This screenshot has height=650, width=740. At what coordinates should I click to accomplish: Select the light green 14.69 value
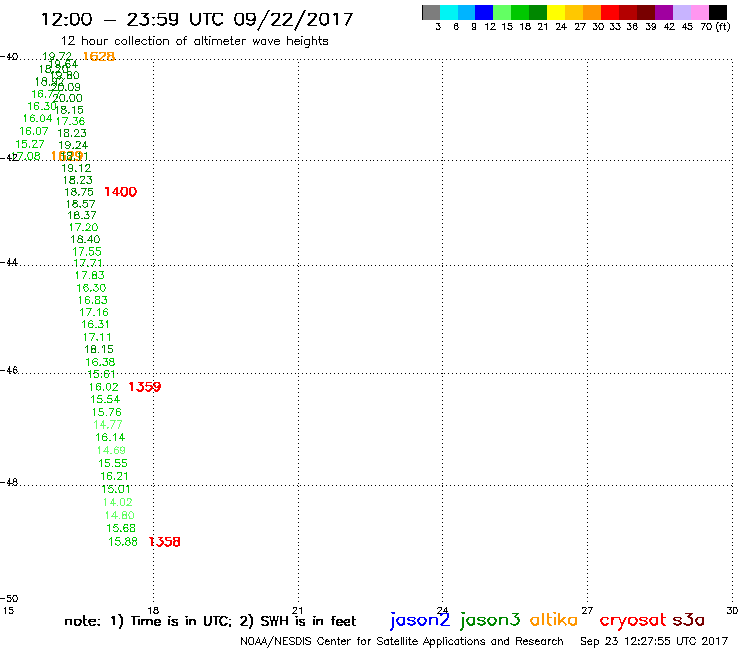pyautogui.click(x=111, y=450)
